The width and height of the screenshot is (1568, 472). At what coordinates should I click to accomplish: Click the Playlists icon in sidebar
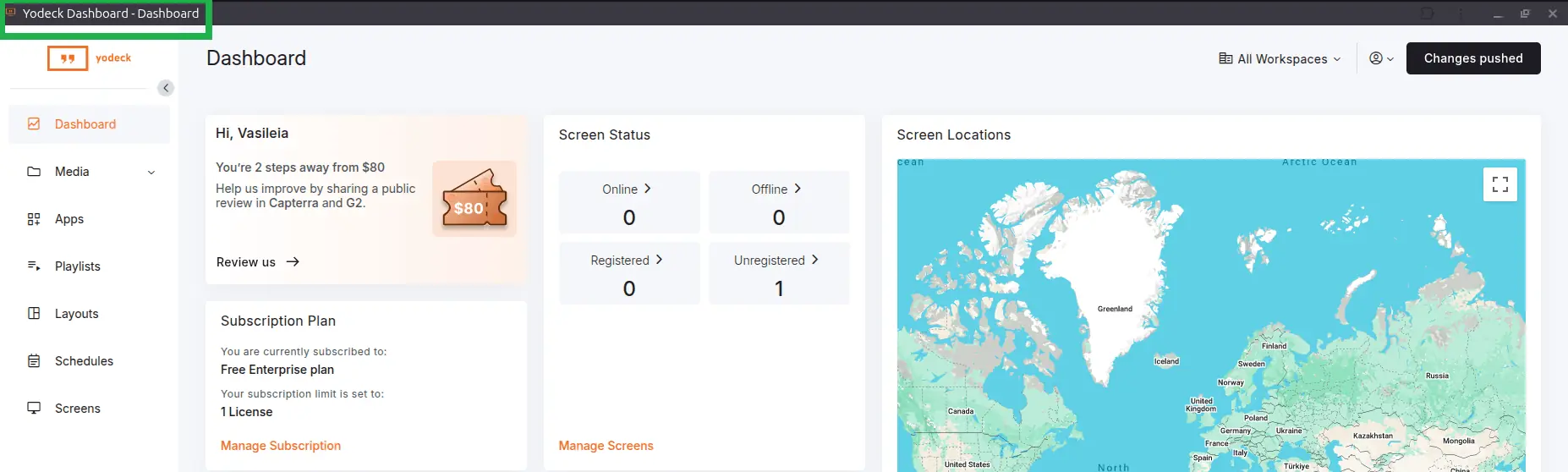[34, 266]
